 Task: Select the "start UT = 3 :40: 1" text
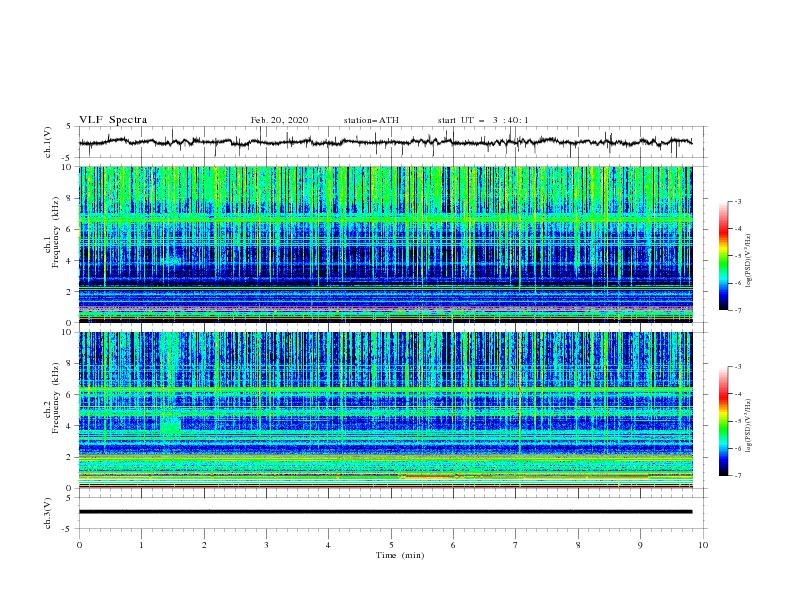point(483,120)
